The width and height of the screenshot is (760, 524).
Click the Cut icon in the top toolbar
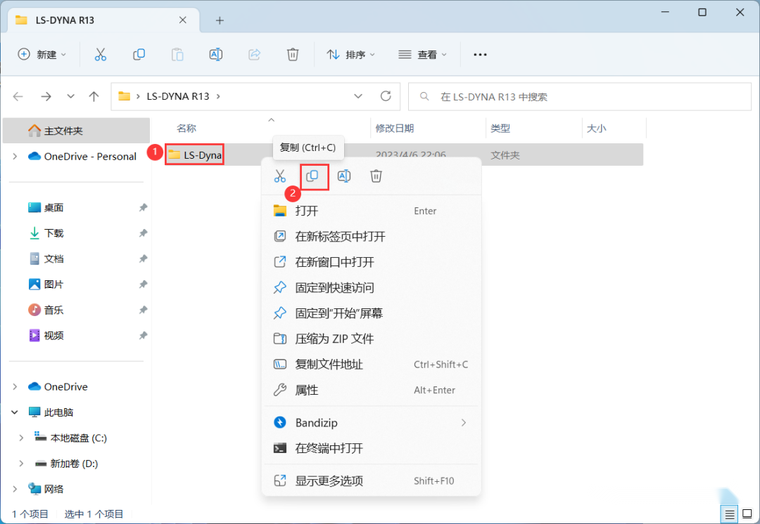(100, 55)
